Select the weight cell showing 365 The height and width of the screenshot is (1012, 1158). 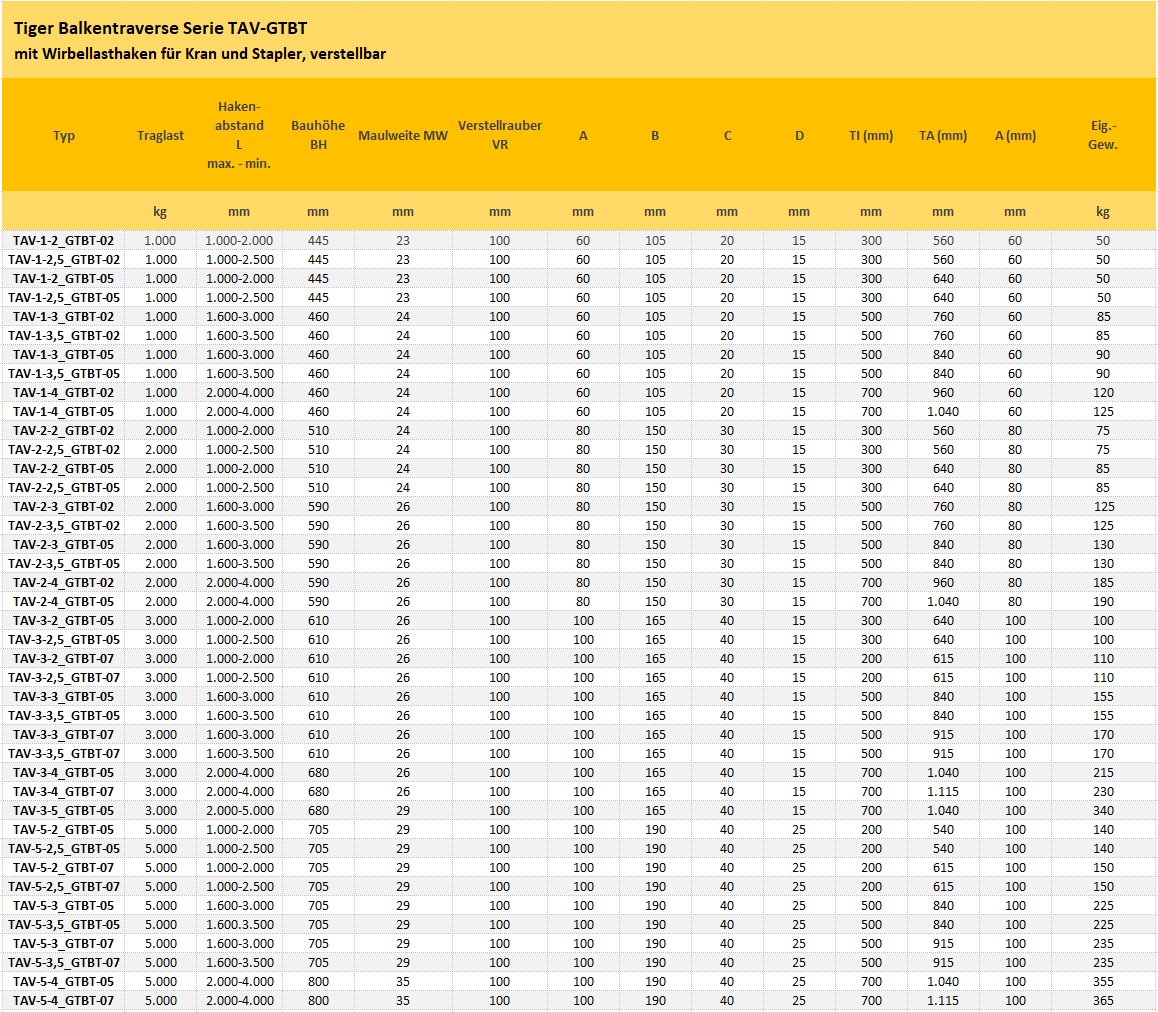pyautogui.click(x=1103, y=1001)
